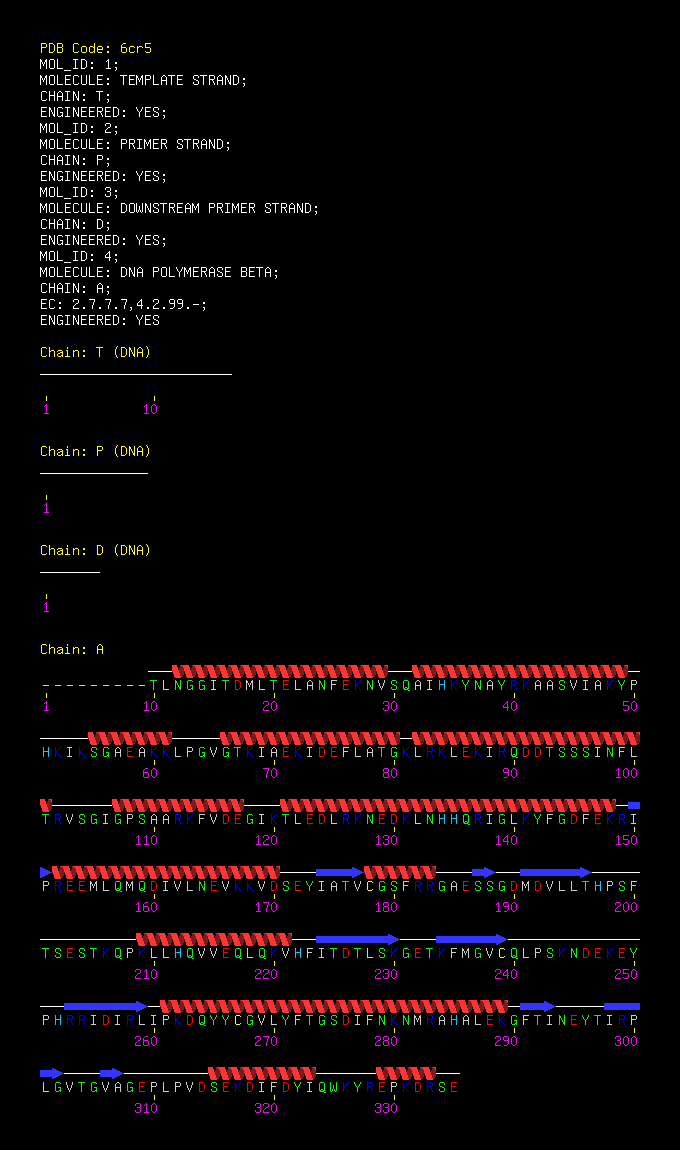
Task: Click position number 10 under Chain T
Action: [150, 409]
